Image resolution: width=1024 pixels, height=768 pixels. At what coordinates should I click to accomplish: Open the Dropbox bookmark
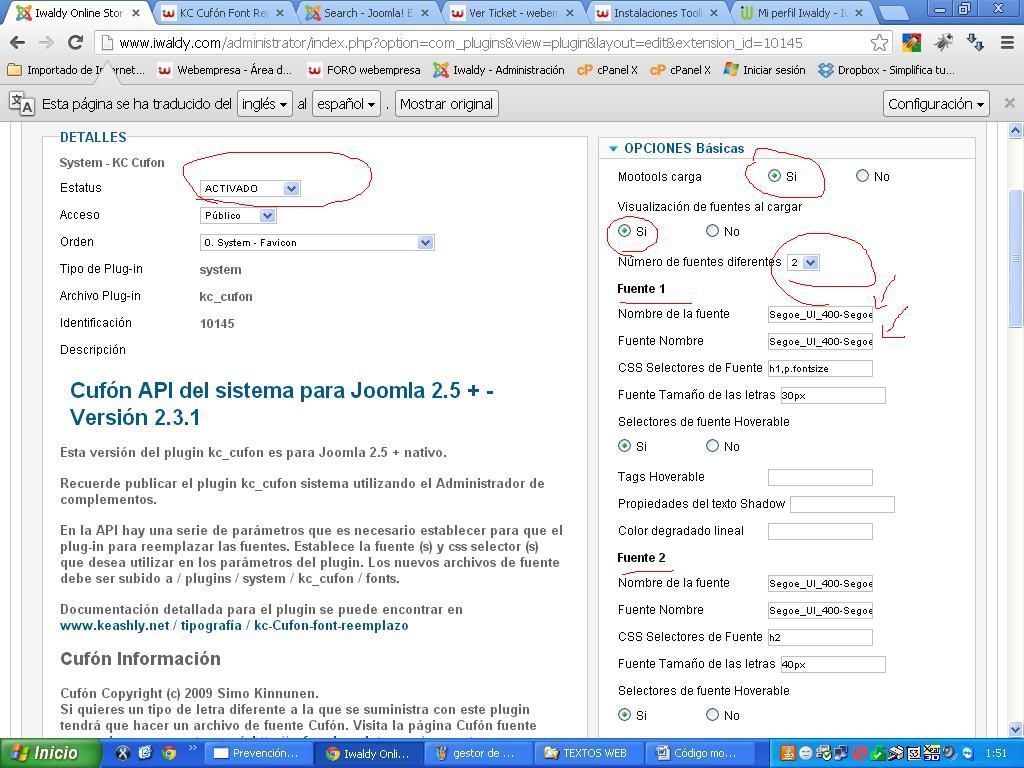886,70
